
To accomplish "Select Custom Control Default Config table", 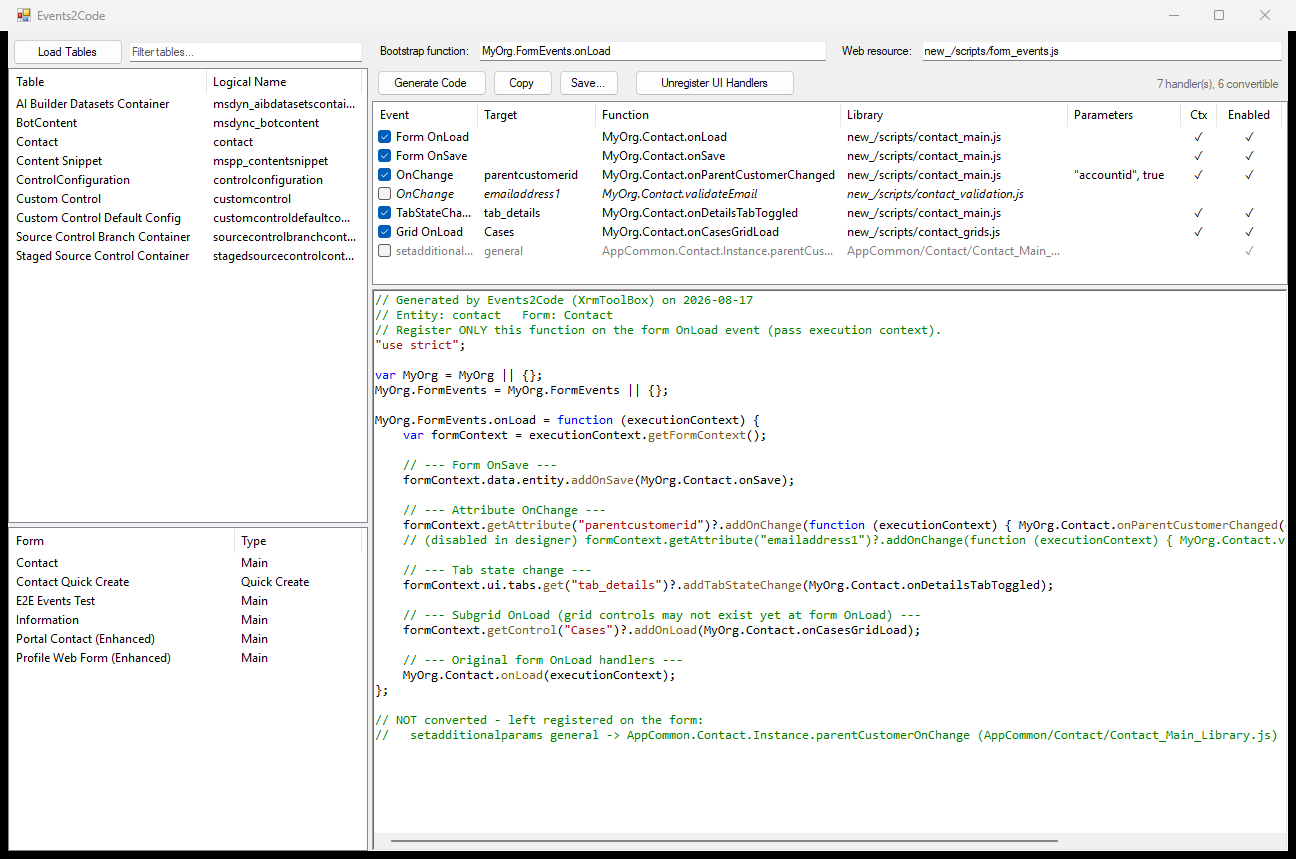I will point(187,218).
